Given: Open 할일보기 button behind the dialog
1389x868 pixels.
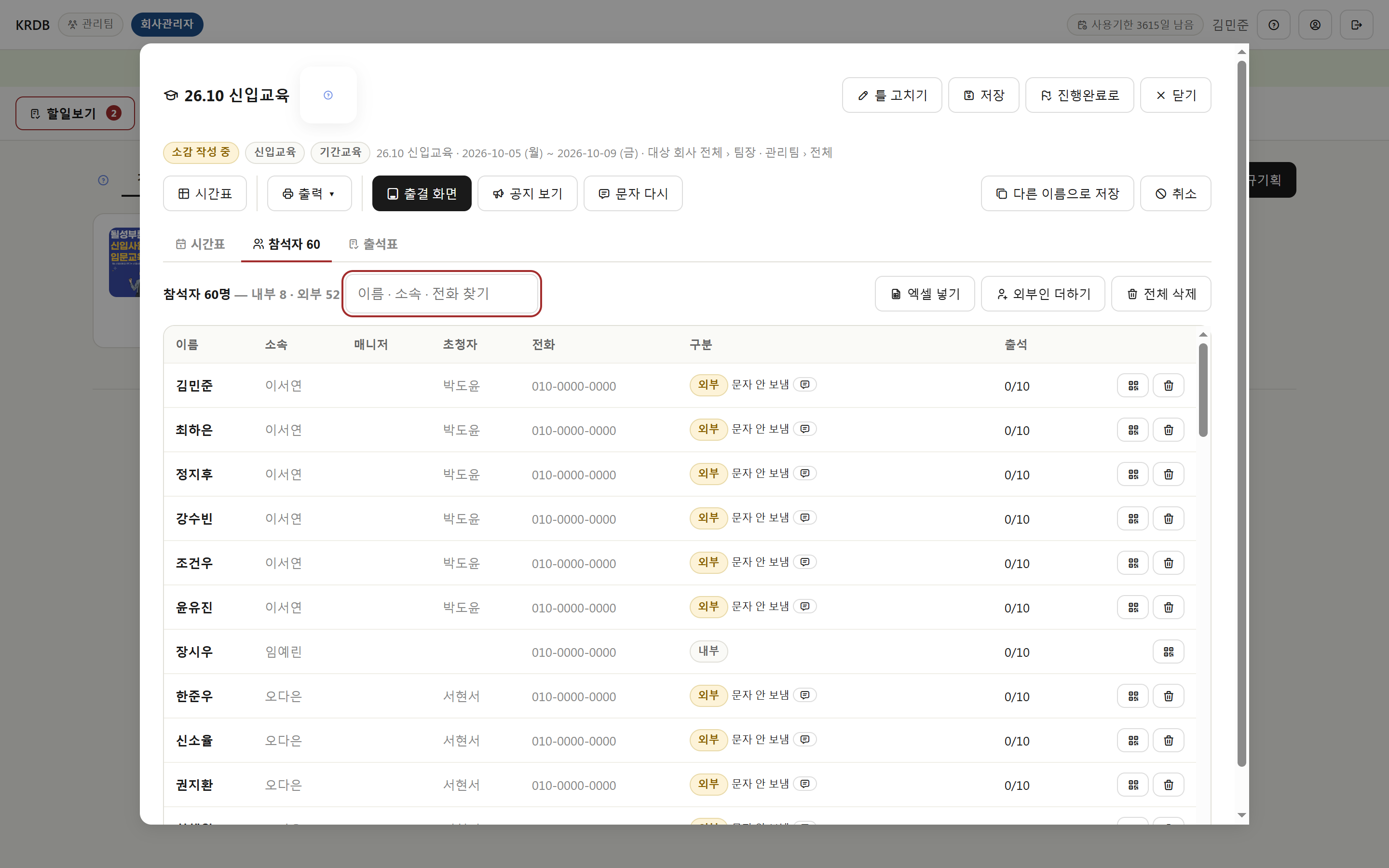Looking at the screenshot, I should click(75, 113).
